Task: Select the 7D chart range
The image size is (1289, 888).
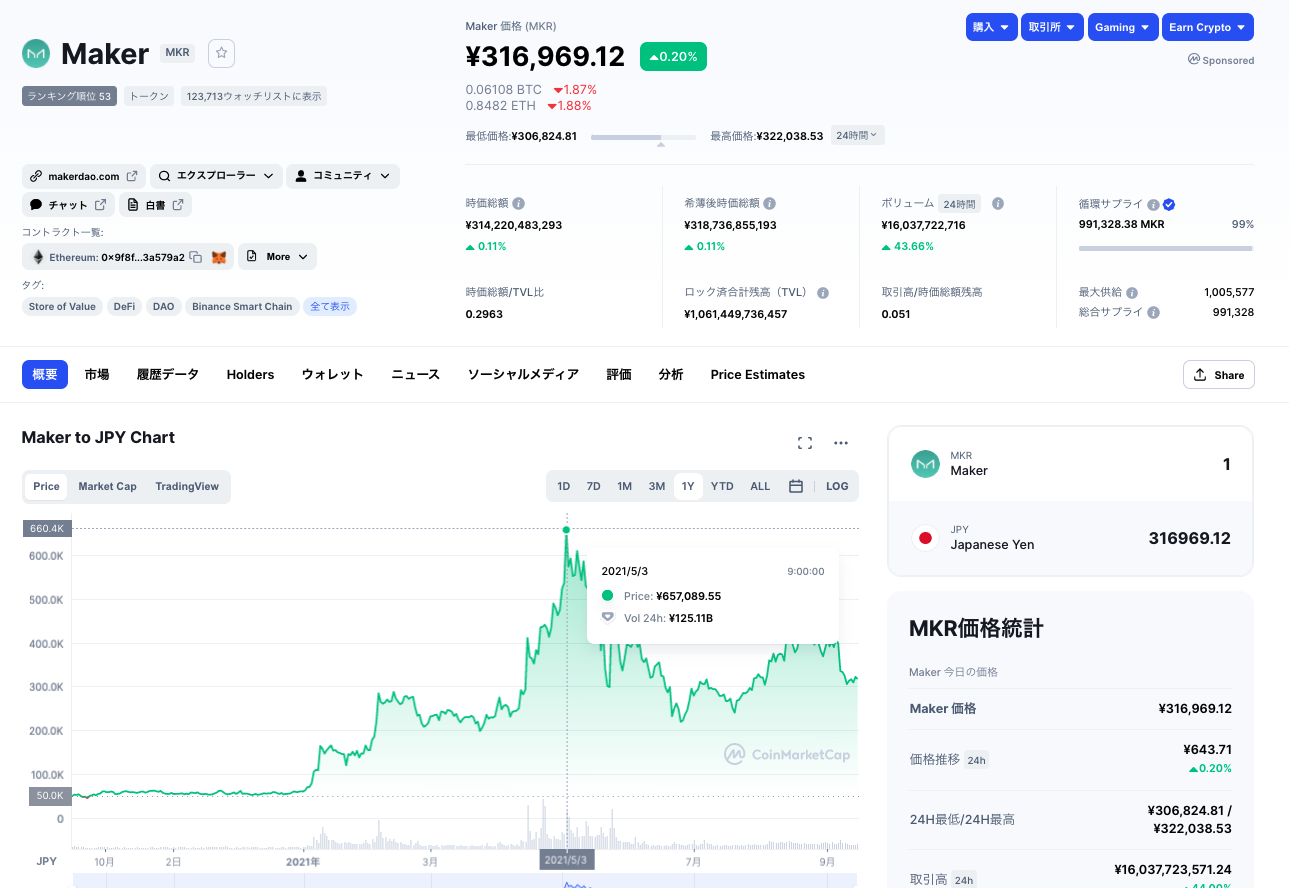Action: click(x=593, y=486)
